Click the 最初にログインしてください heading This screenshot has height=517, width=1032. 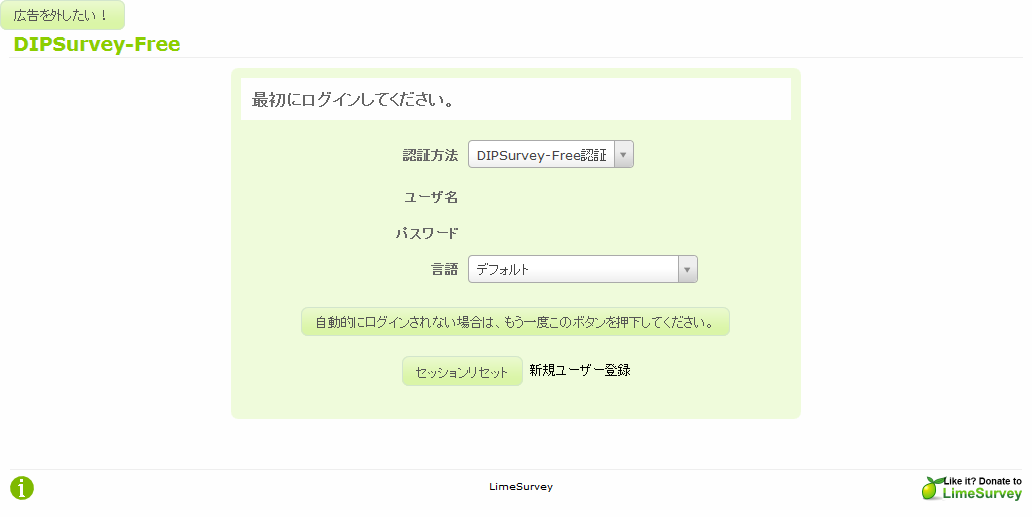click(353, 100)
